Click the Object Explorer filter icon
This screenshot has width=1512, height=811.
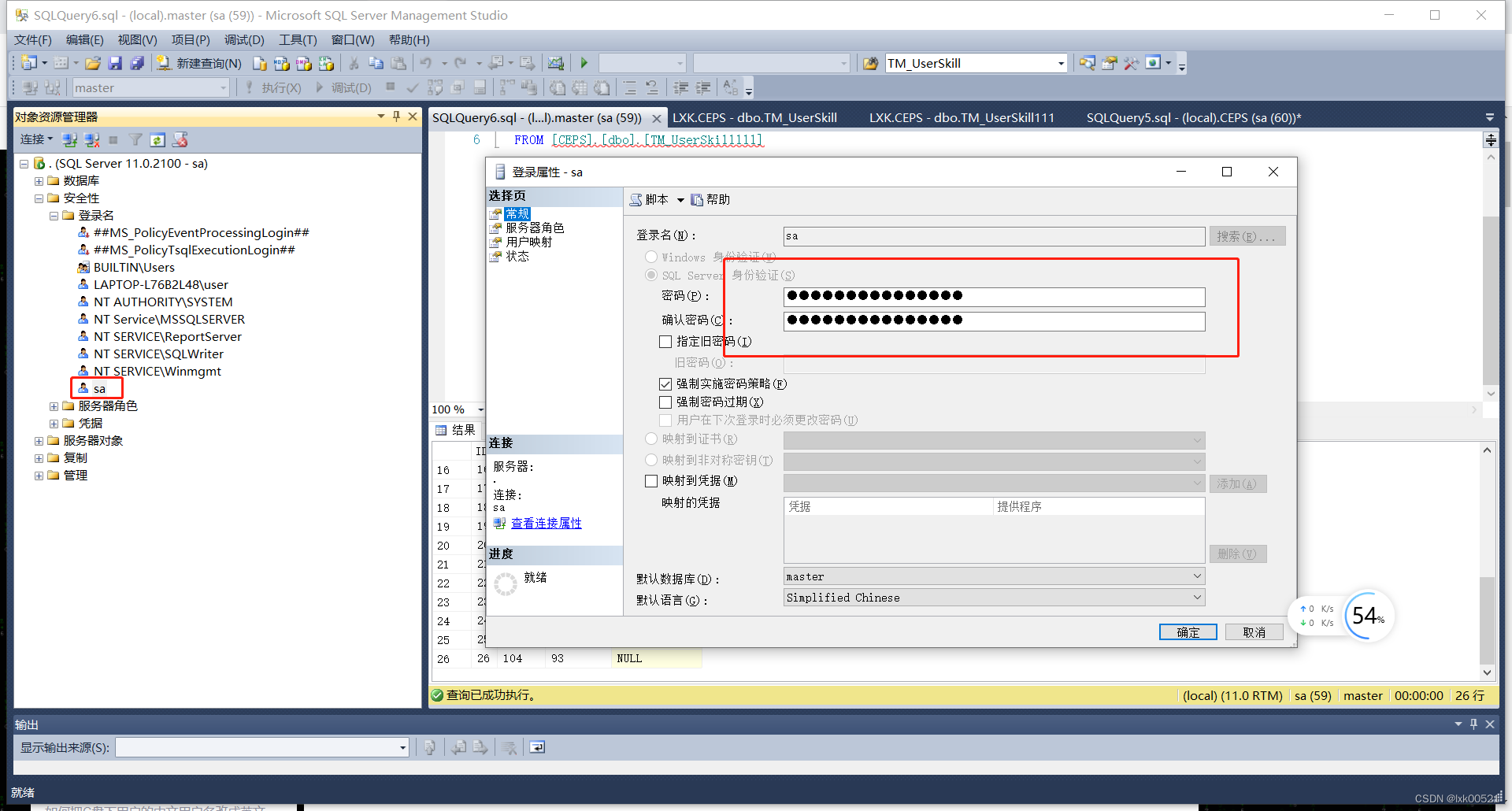(135, 139)
